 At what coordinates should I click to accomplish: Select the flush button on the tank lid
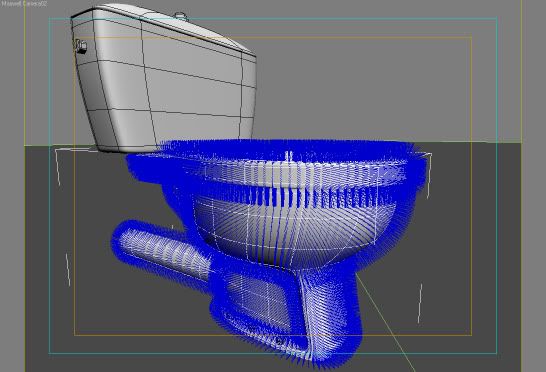(x=181, y=16)
